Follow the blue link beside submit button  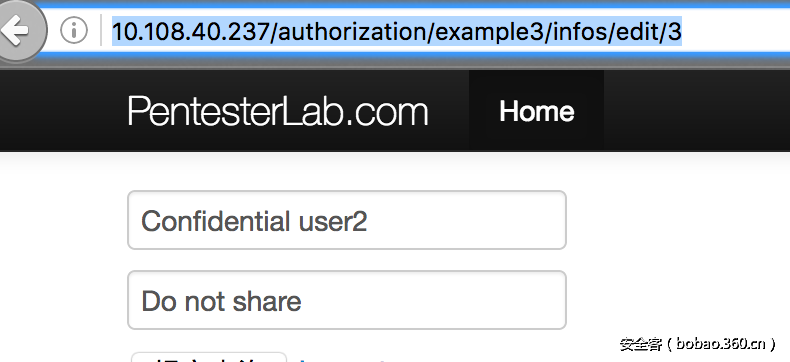[343, 359]
